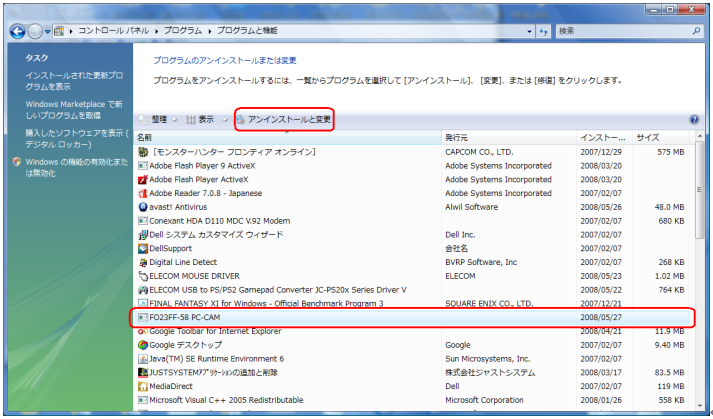Select ELECOM USB to PS/PS2 Gamepad Converter icon
713x419 pixels.
click(x=143, y=290)
